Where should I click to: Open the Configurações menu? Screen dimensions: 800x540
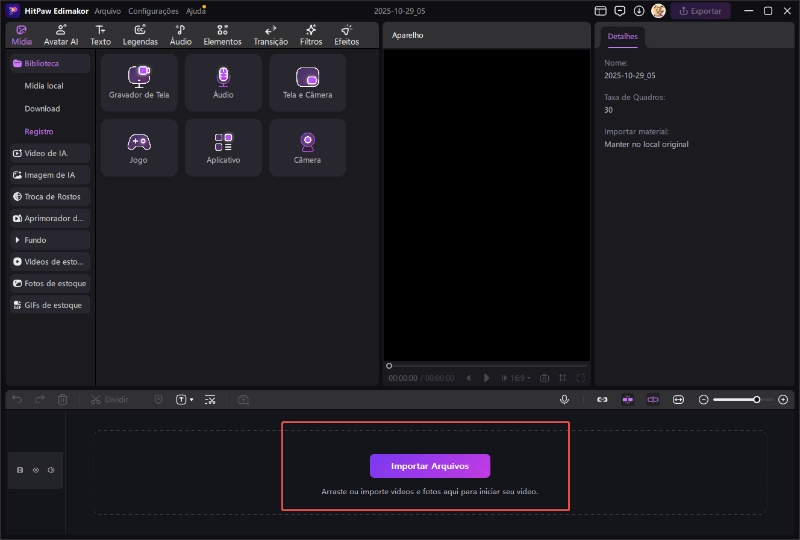point(153,11)
